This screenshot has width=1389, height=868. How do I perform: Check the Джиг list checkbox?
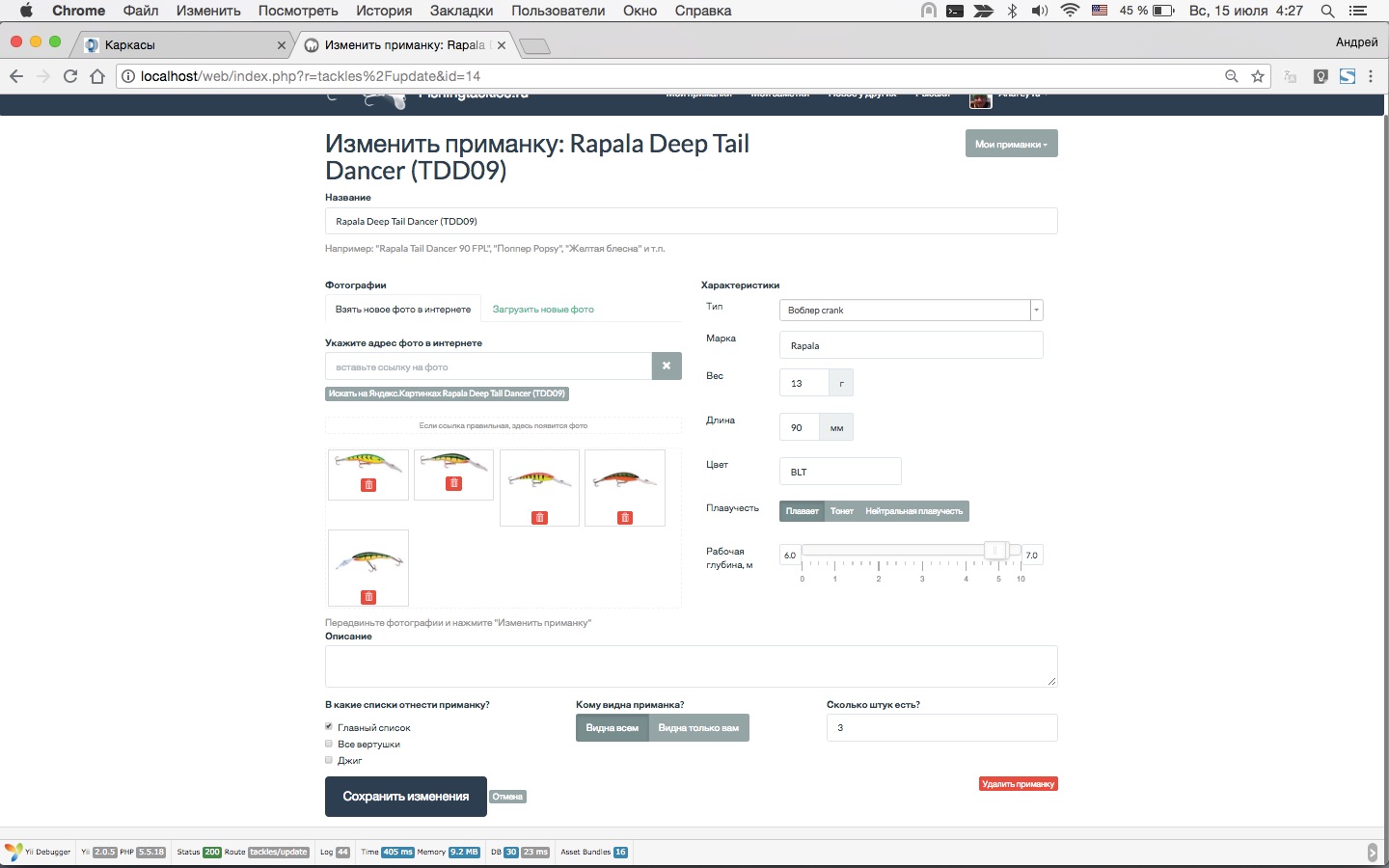[329, 760]
